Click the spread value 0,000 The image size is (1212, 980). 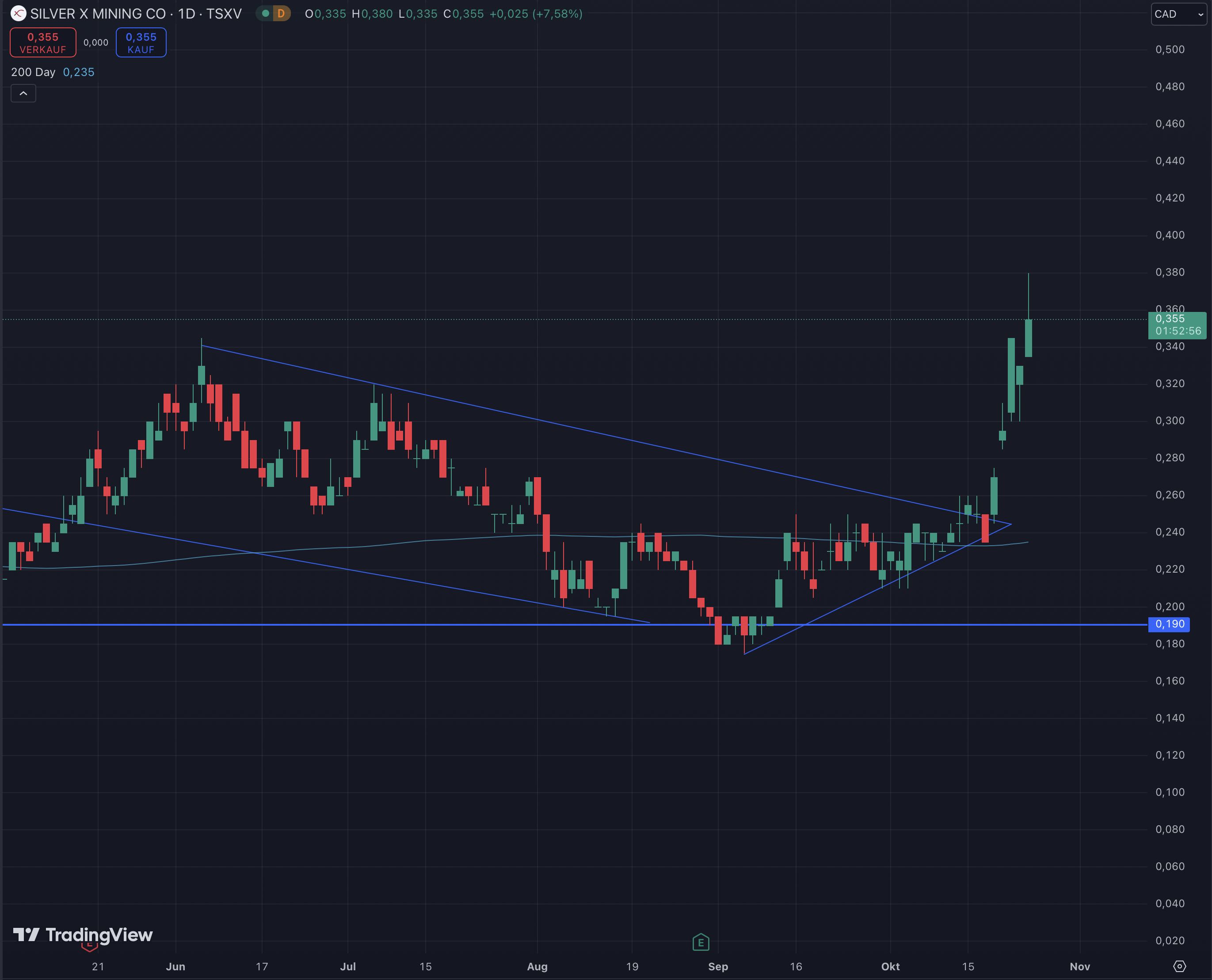(96, 42)
